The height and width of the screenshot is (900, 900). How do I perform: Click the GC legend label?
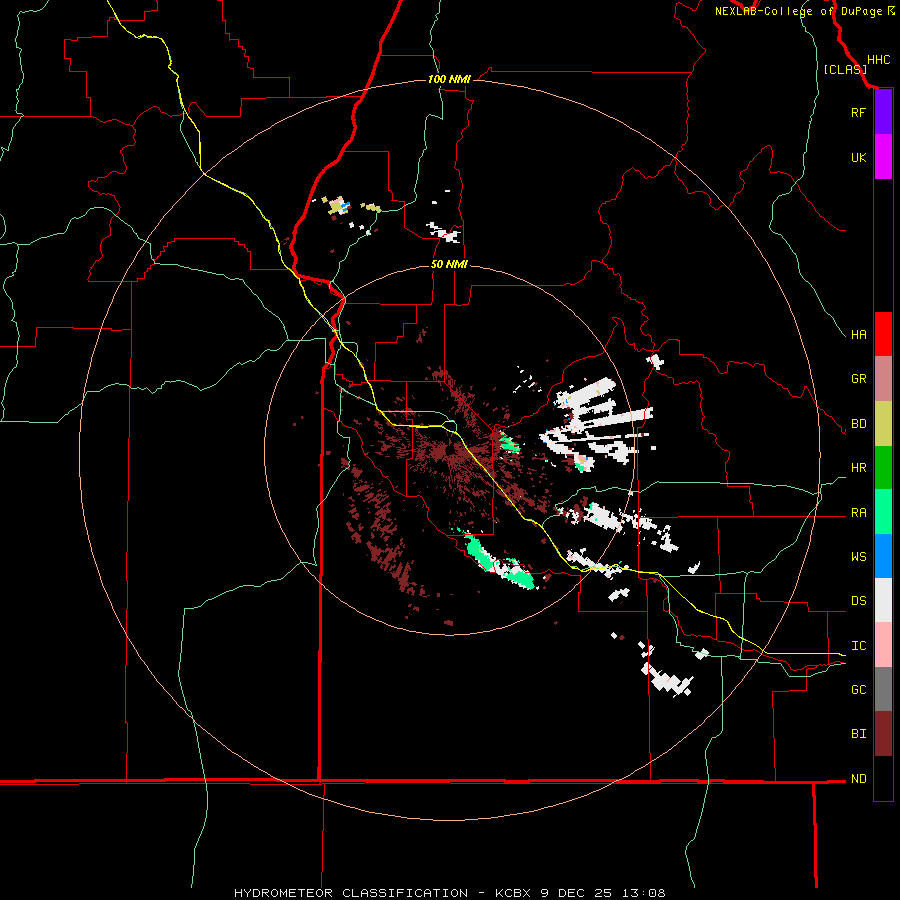[858, 690]
